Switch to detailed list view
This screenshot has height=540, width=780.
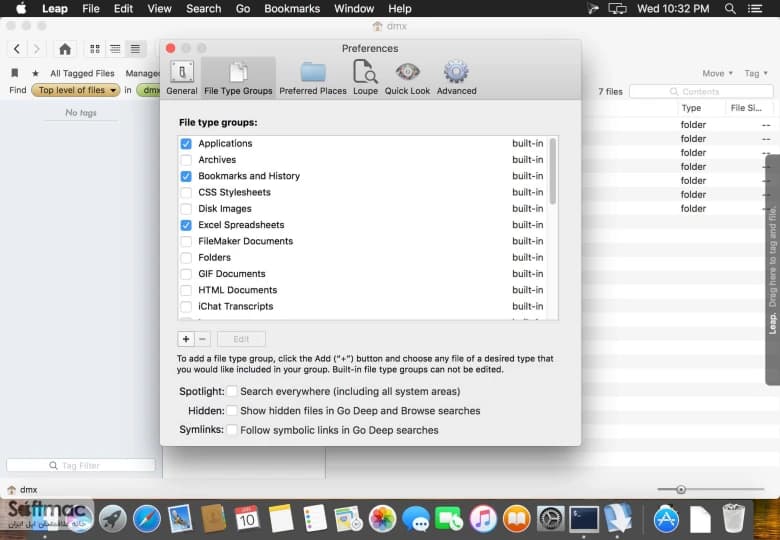135,49
